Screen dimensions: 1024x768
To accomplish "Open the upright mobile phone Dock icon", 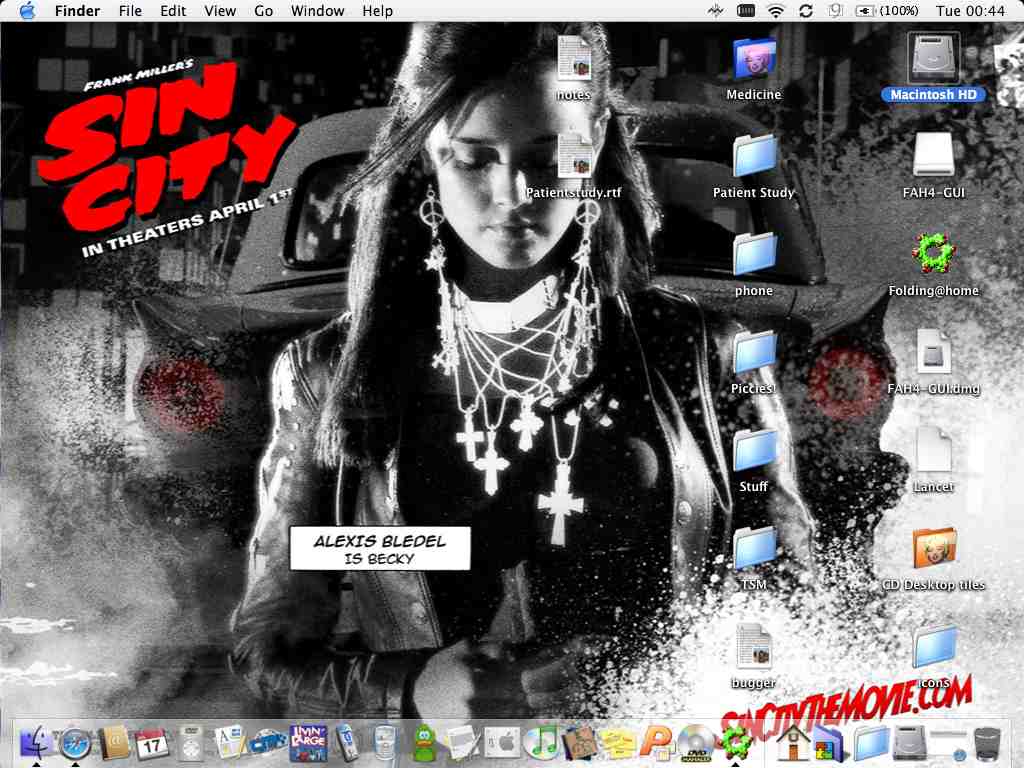I will pyautogui.click(x=346, y=743).
